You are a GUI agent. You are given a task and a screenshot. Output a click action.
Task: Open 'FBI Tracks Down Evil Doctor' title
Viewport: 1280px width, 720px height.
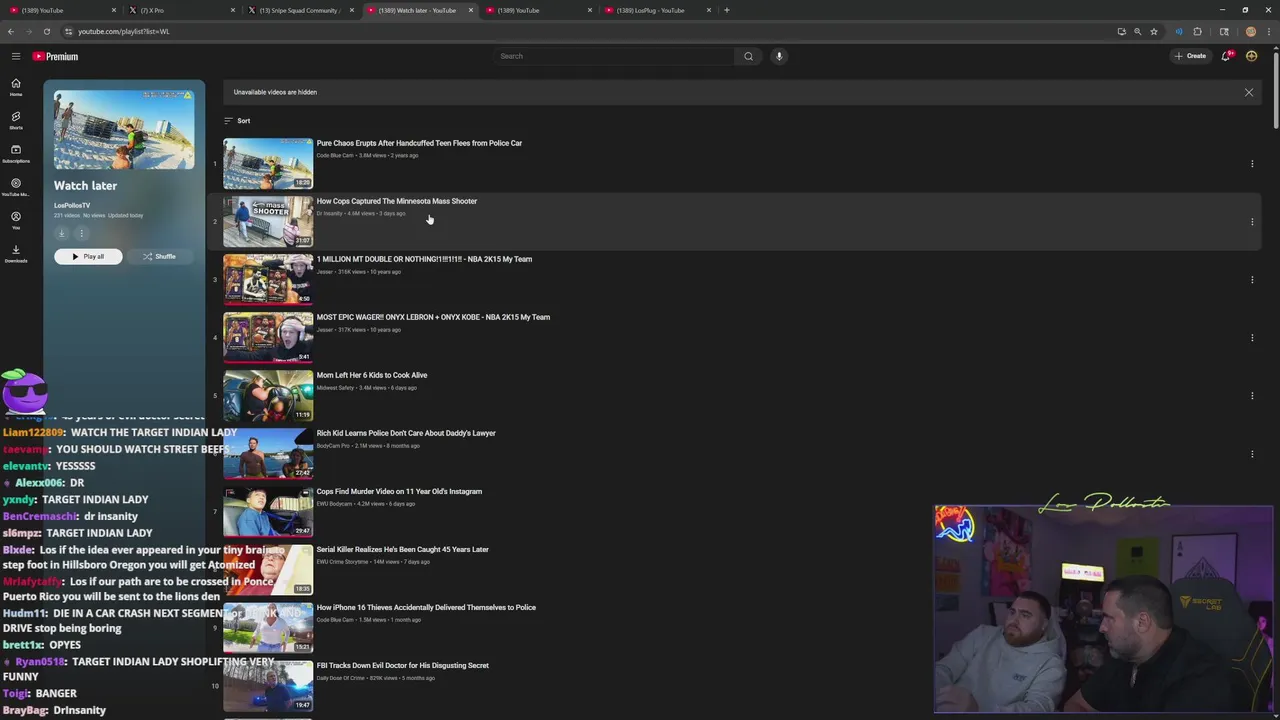403,665
